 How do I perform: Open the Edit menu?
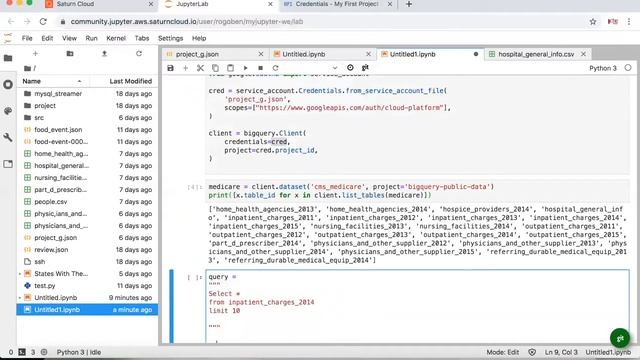47,38
